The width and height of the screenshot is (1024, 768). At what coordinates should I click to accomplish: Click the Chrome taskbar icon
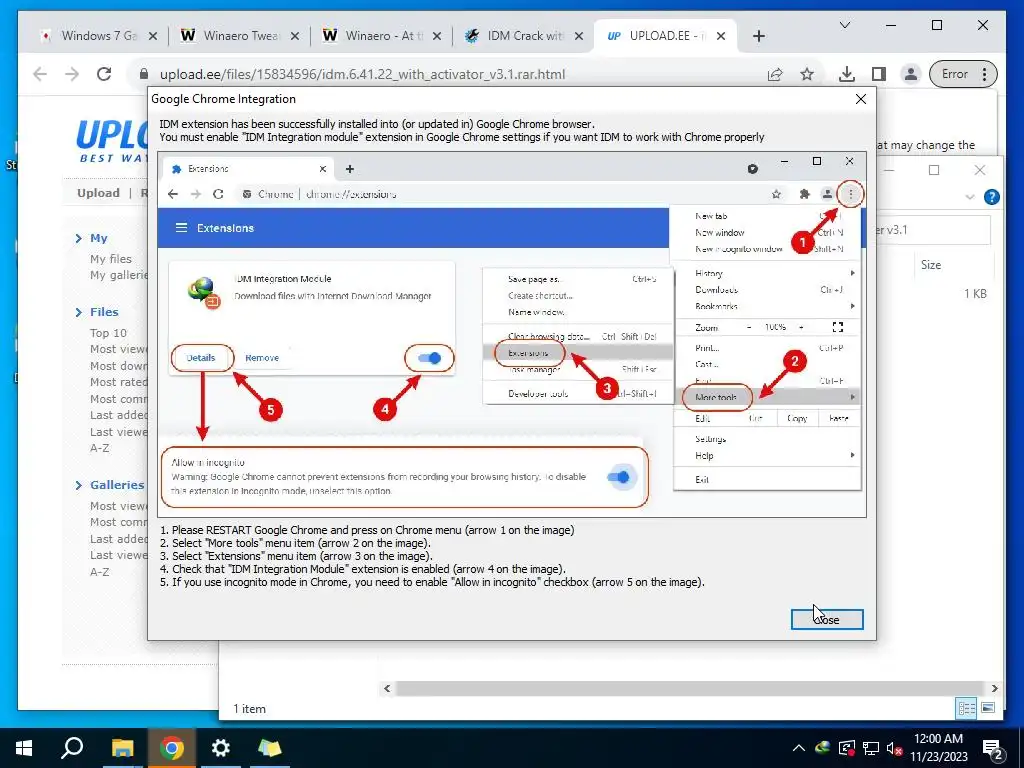[x=171, y=748]
